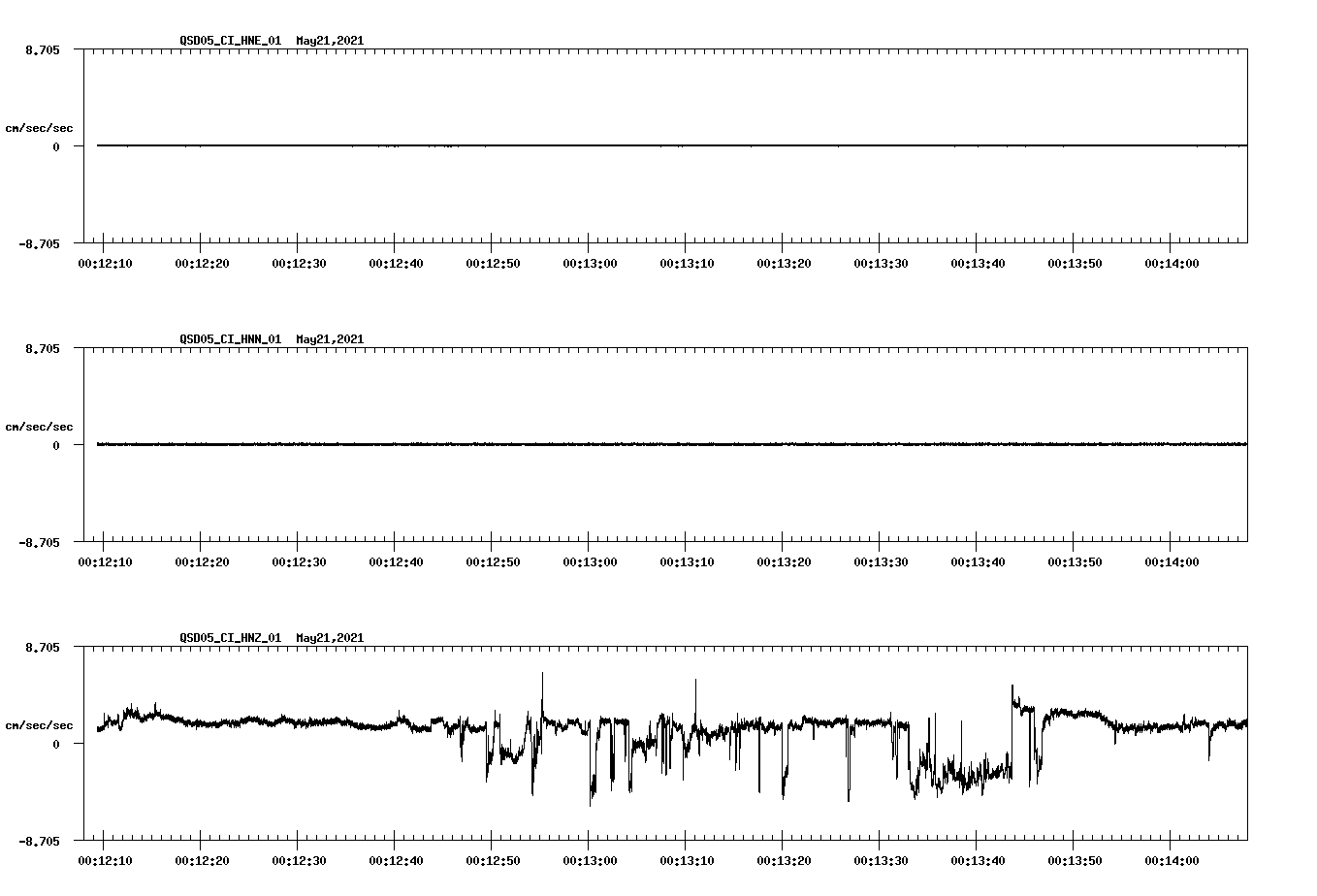
Task: Click the 00:13:00 timestamp under the middle plot
Action: 591,560
